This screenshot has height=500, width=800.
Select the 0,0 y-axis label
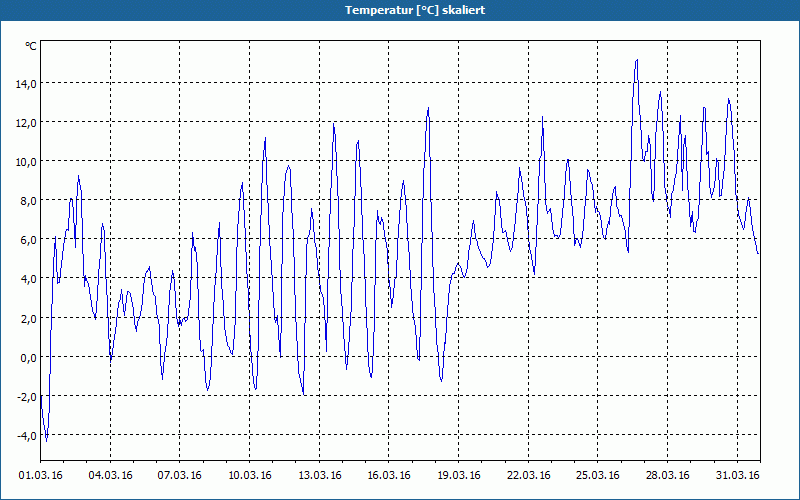click(27, 357)
